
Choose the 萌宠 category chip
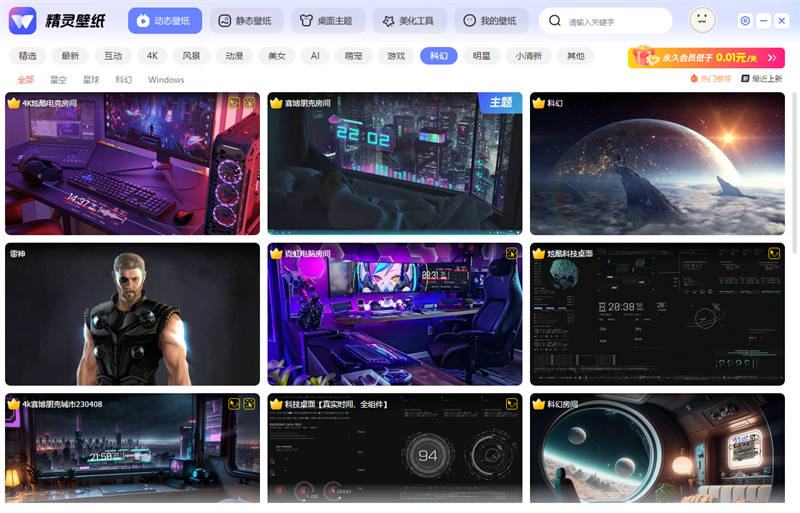tap(353, 56)
